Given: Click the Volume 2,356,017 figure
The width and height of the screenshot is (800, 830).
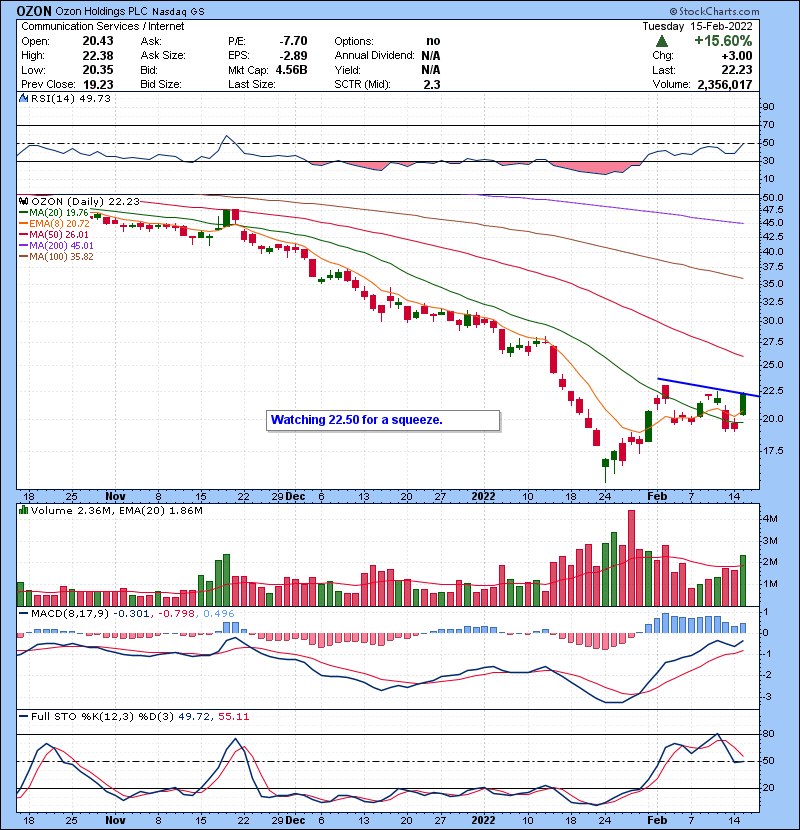Looking at the screenshot, I should coord(725,85).
